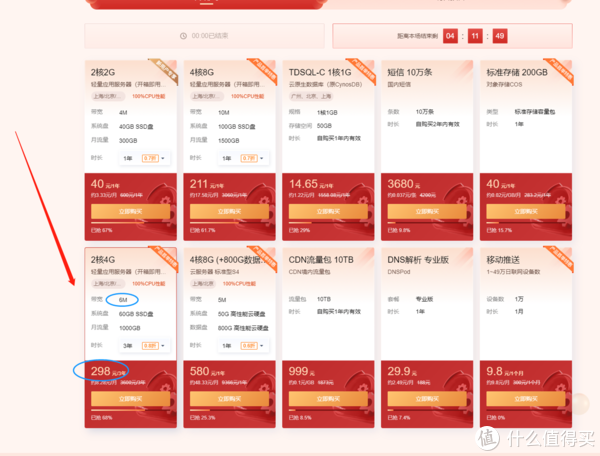The width and height of the screenshot is (600, 456).
Task: Click the 60GB SSD盘 value in 2核4G card
Action: click(136, 314)
